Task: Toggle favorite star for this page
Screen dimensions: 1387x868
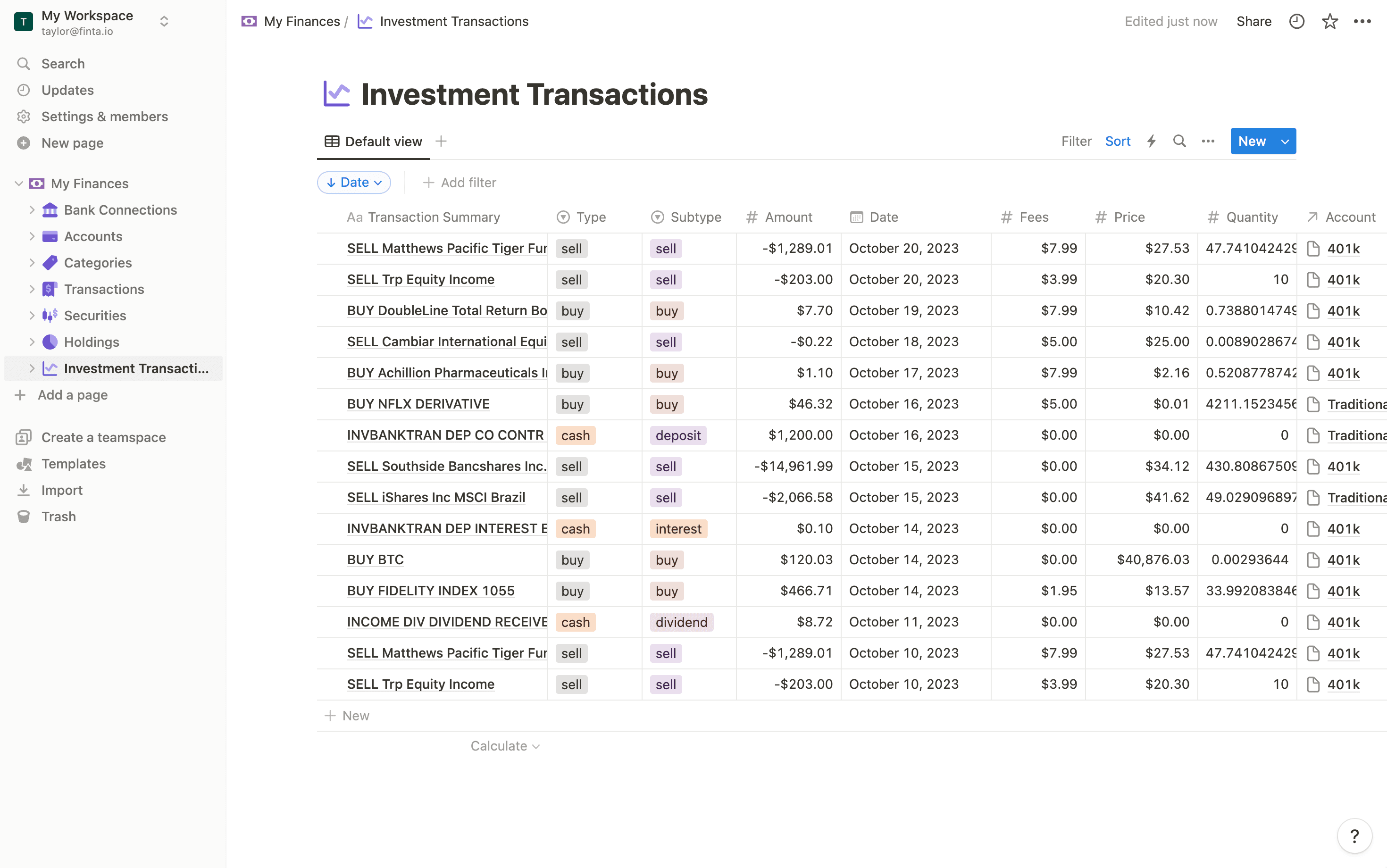Action: coord(1329,21)
